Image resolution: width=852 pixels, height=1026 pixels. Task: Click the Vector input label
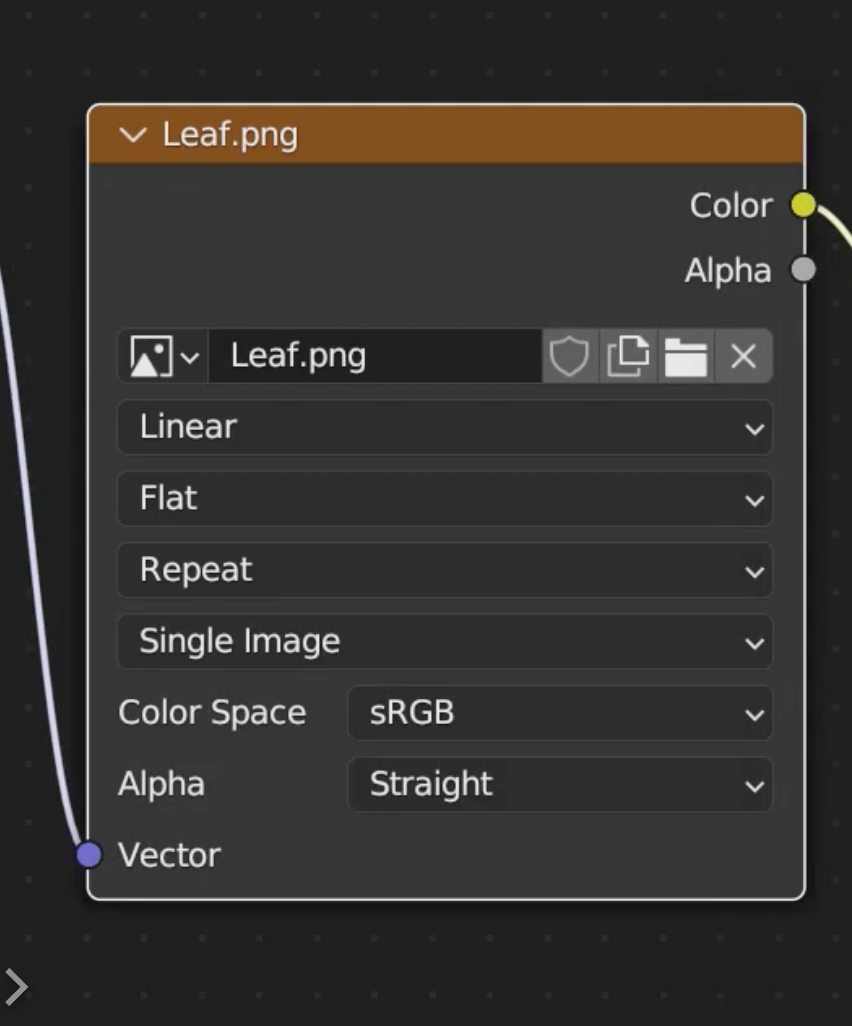[169, 855]
